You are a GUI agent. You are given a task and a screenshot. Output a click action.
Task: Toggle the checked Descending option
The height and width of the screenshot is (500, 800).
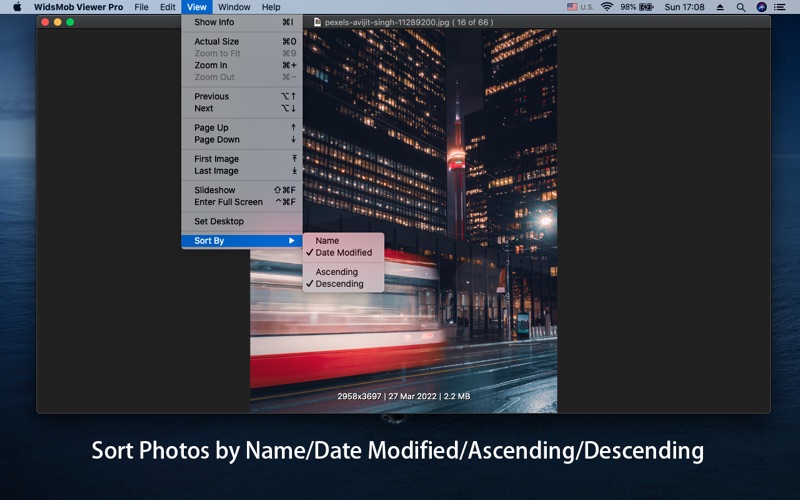click(339, 284)
